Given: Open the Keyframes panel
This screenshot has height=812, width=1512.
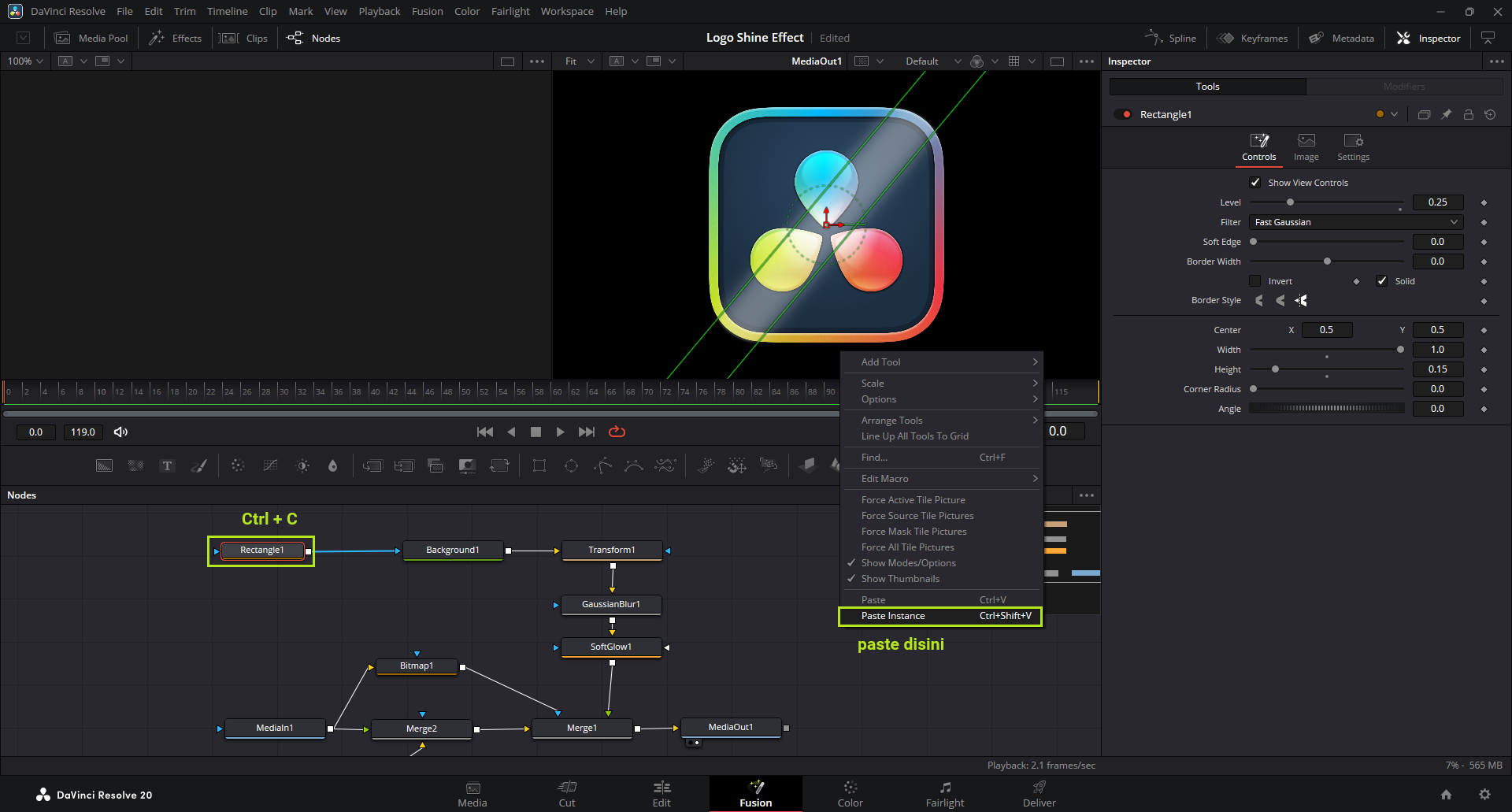Looking at the screenshot, I should 1252,38.
